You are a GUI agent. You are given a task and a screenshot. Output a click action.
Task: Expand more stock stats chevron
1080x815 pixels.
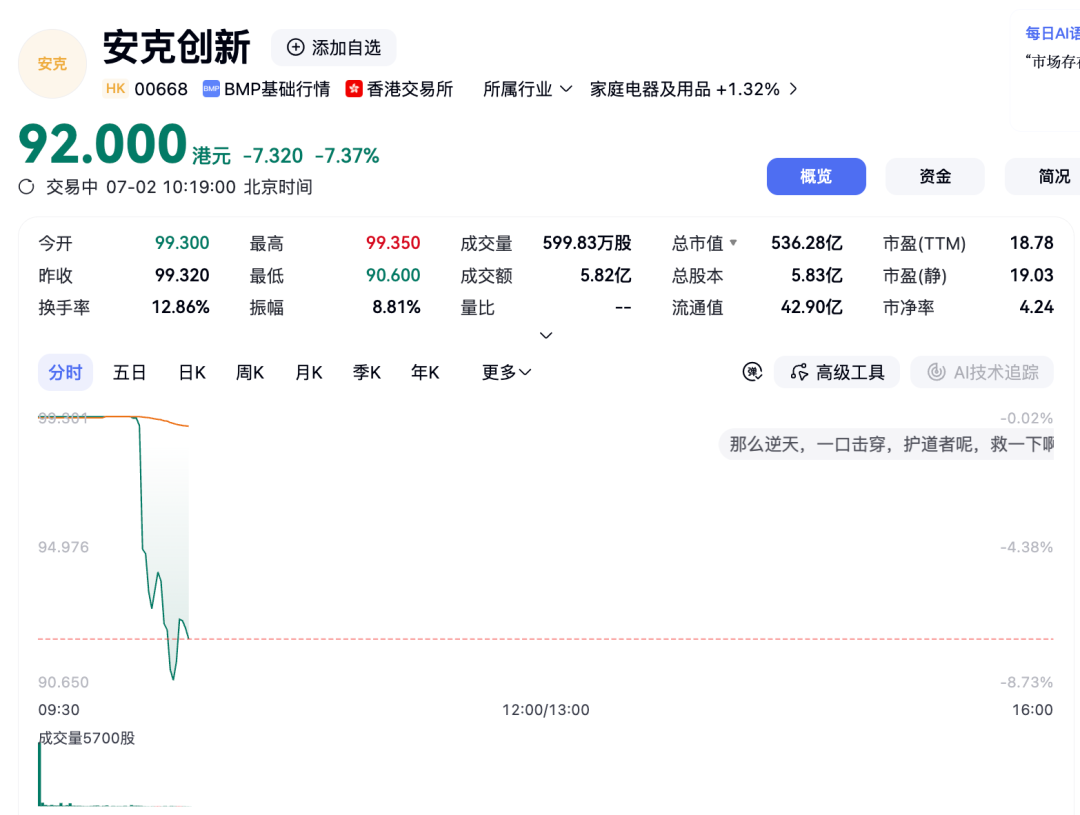click(x=546, y=336)
